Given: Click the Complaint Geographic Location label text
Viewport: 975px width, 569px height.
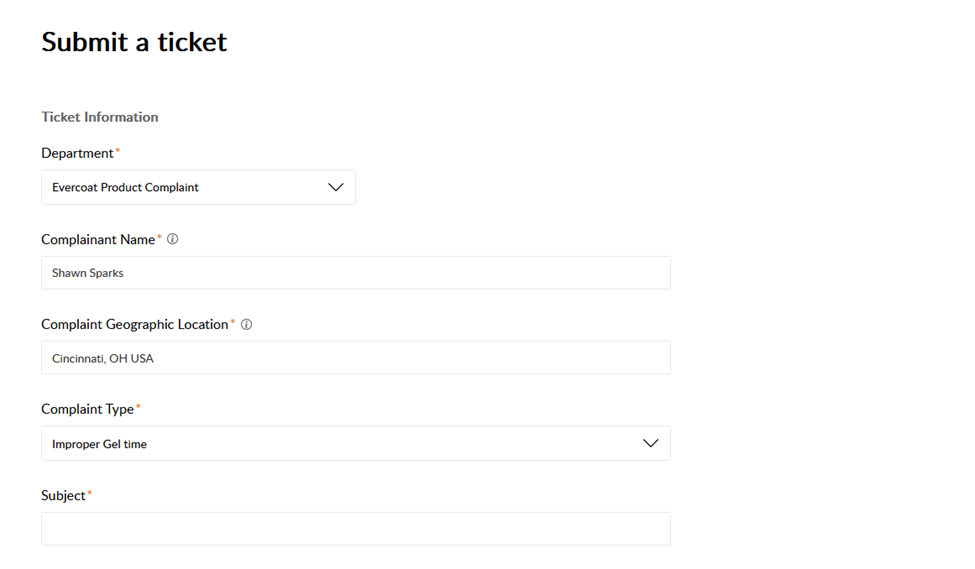Looking at the screenshot, I should point(134,325).
